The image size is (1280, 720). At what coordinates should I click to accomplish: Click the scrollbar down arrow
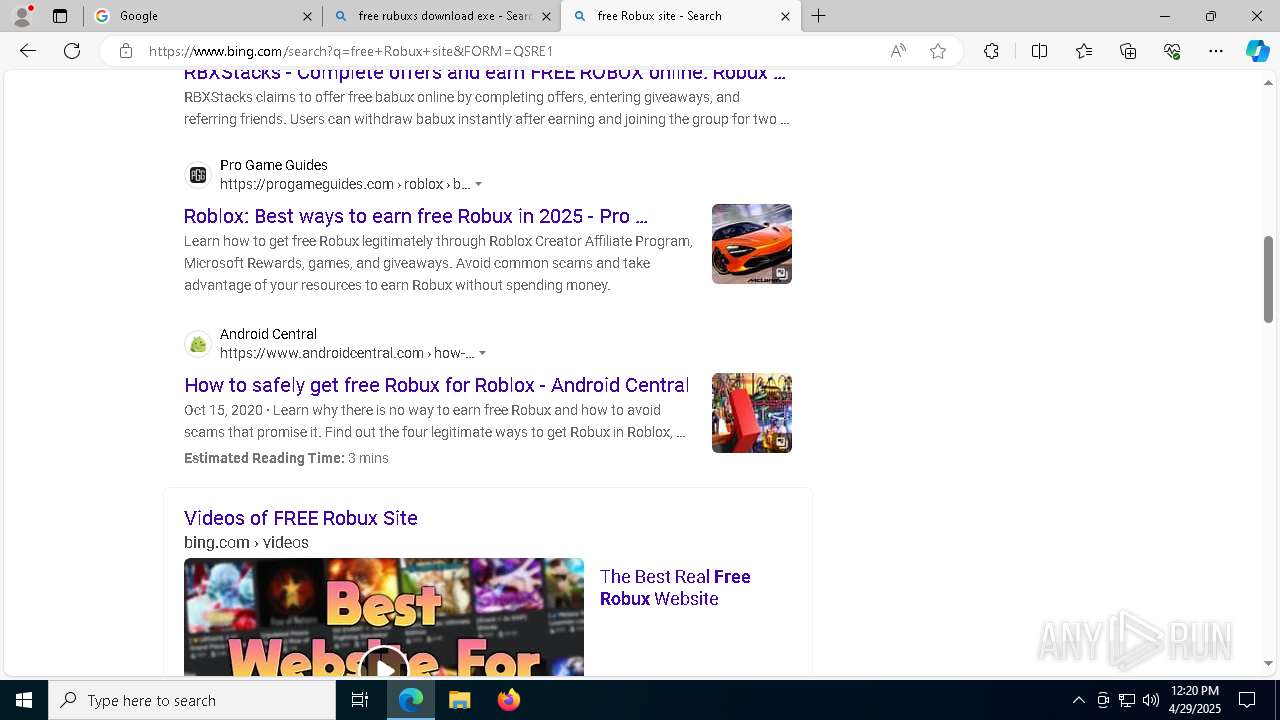[x=1268, y=663]
